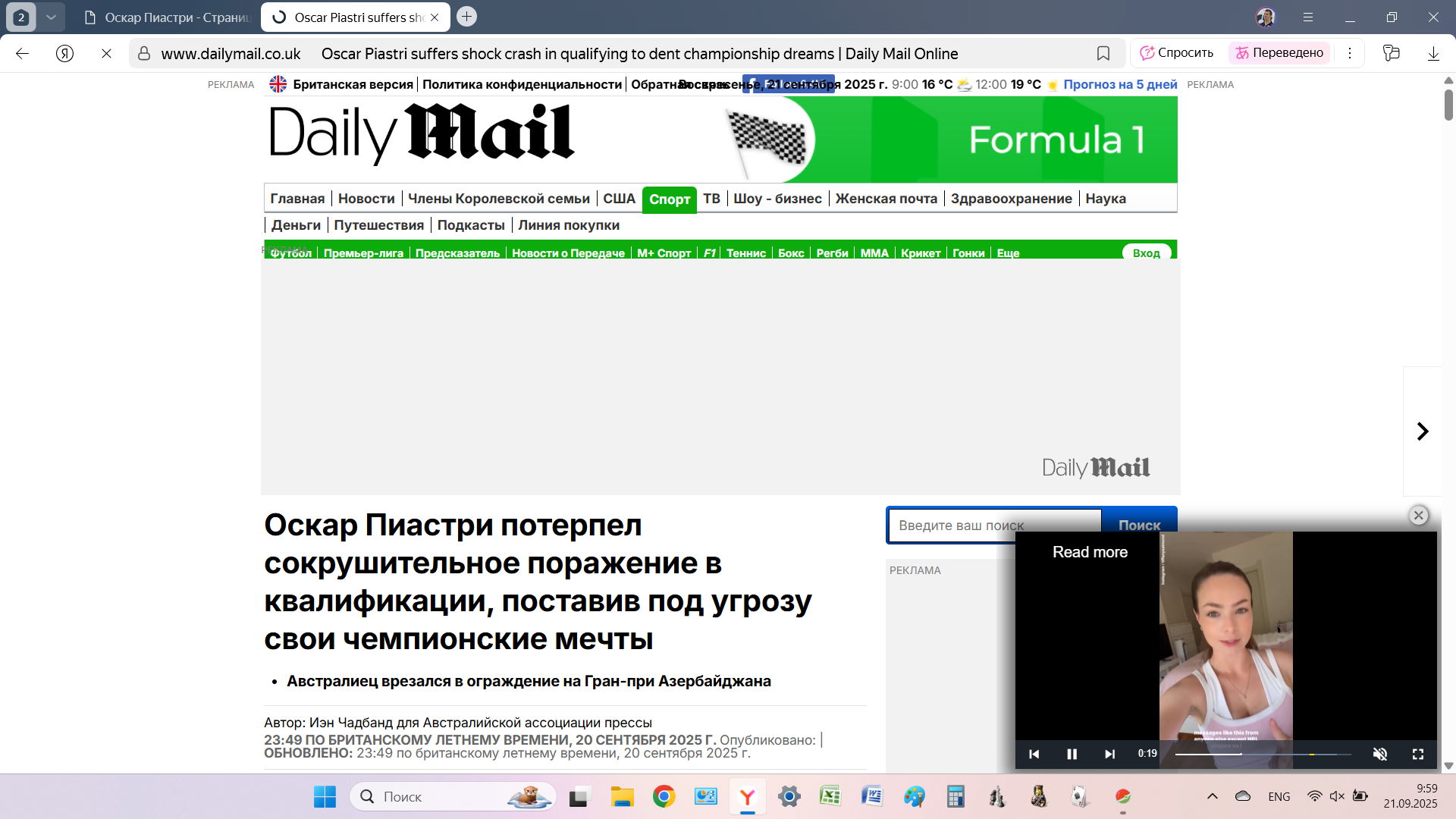Open Прогноз на 5 дней weather link

click(1120, 84)
